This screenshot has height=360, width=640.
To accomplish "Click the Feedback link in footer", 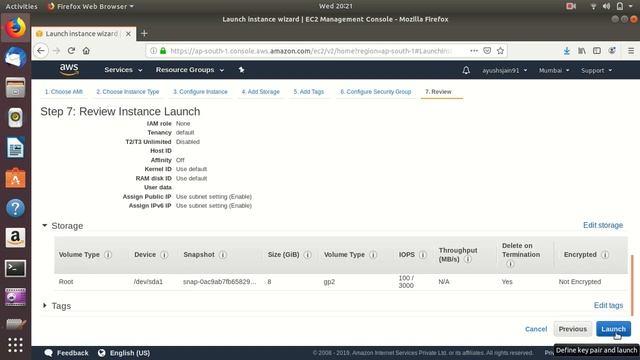I will click(67, 353).
